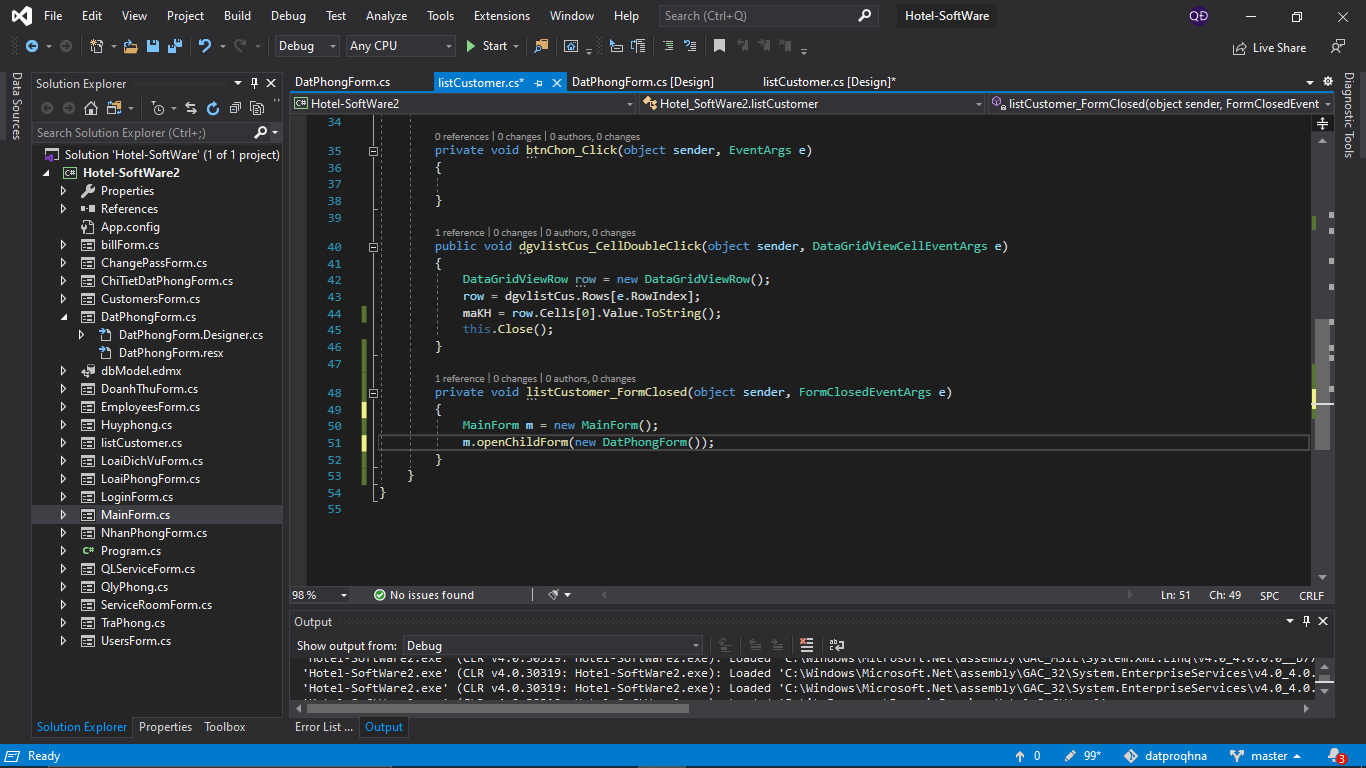Open notifications bell in status bar
The width and height of the screenshot is (1366, 768).
[x=1335, y=756]
